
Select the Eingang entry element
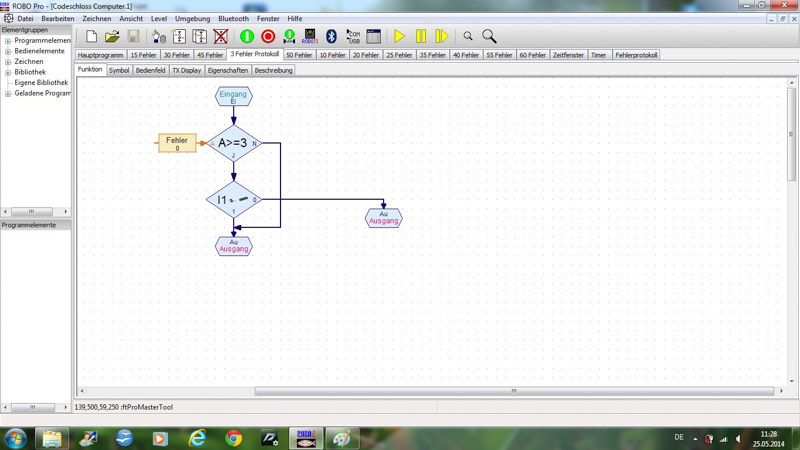[x=234, y=96]
